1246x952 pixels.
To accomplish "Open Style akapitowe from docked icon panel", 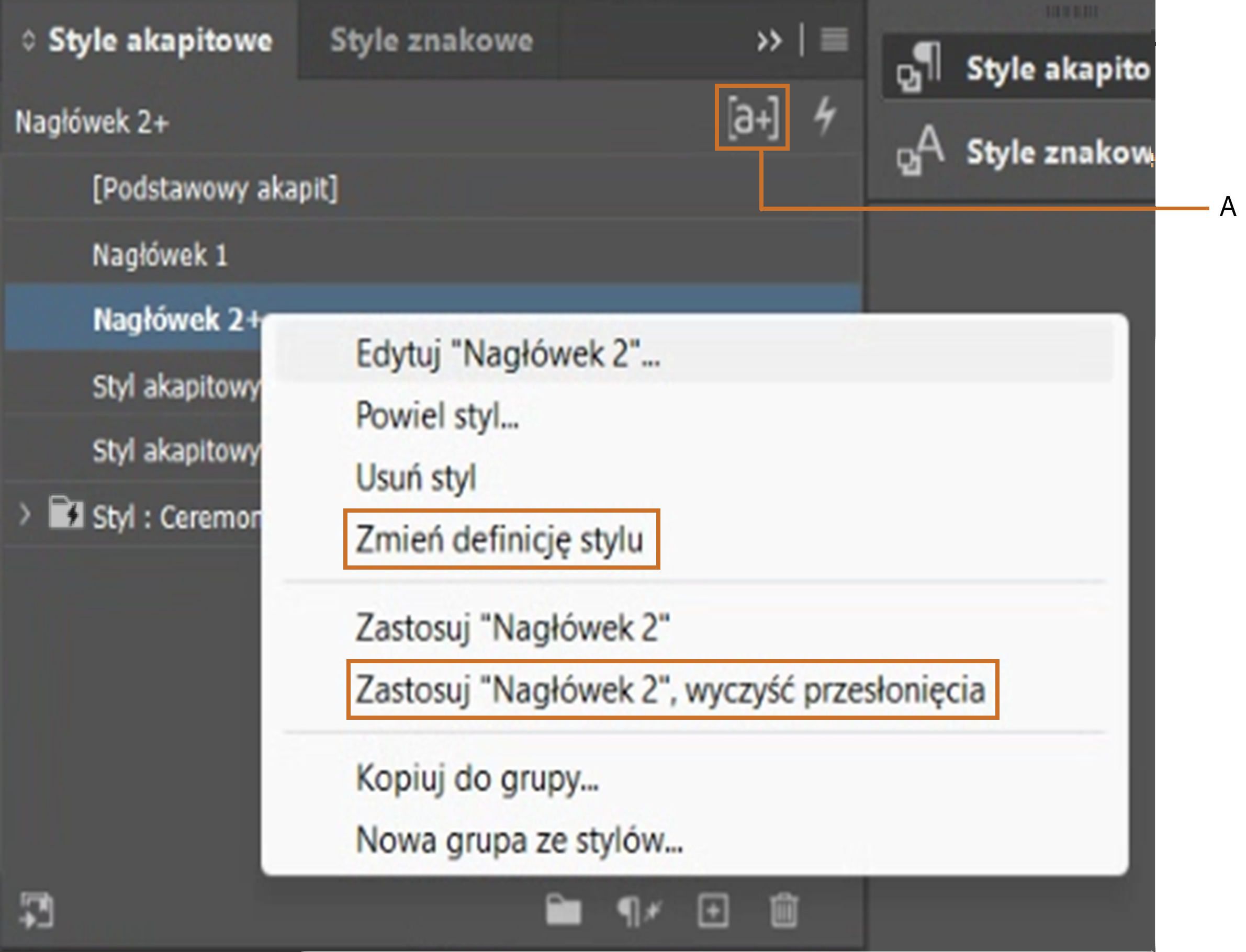I will click(1020, 69).
